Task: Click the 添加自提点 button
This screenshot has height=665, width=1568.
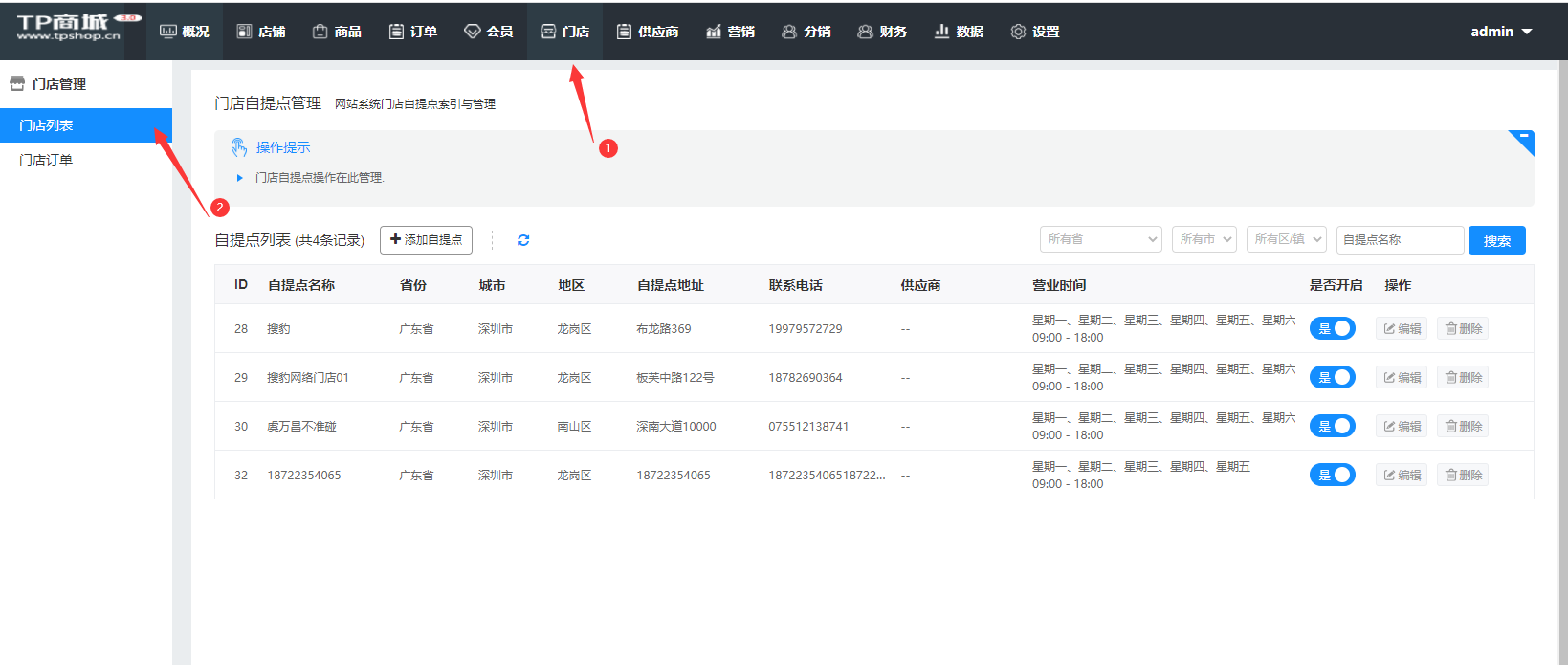Action: (x=426, y=239)
